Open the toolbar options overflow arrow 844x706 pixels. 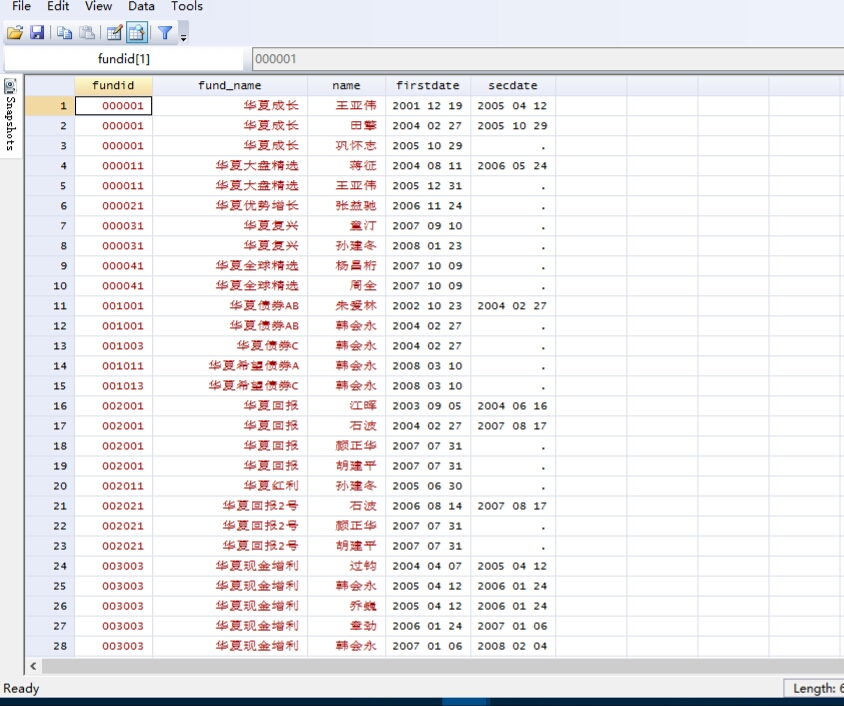point(184,37)
